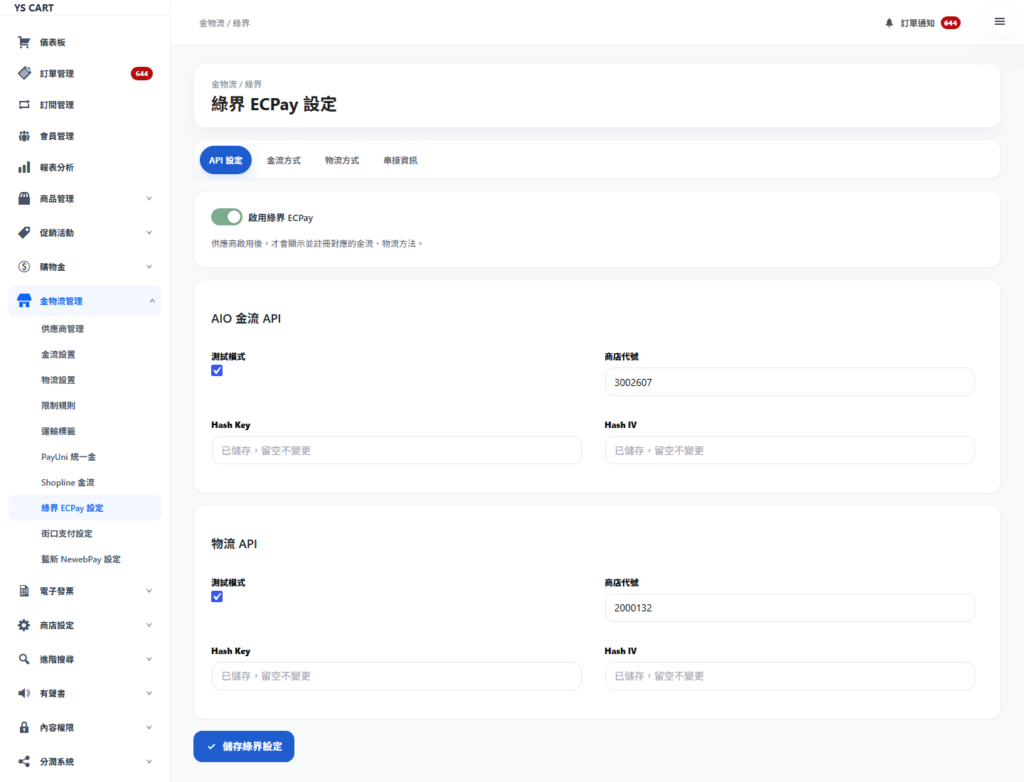Open the hamburger menu at top right
The height and width of the screenshot is (782, 1024).
[x=999, y=22]
